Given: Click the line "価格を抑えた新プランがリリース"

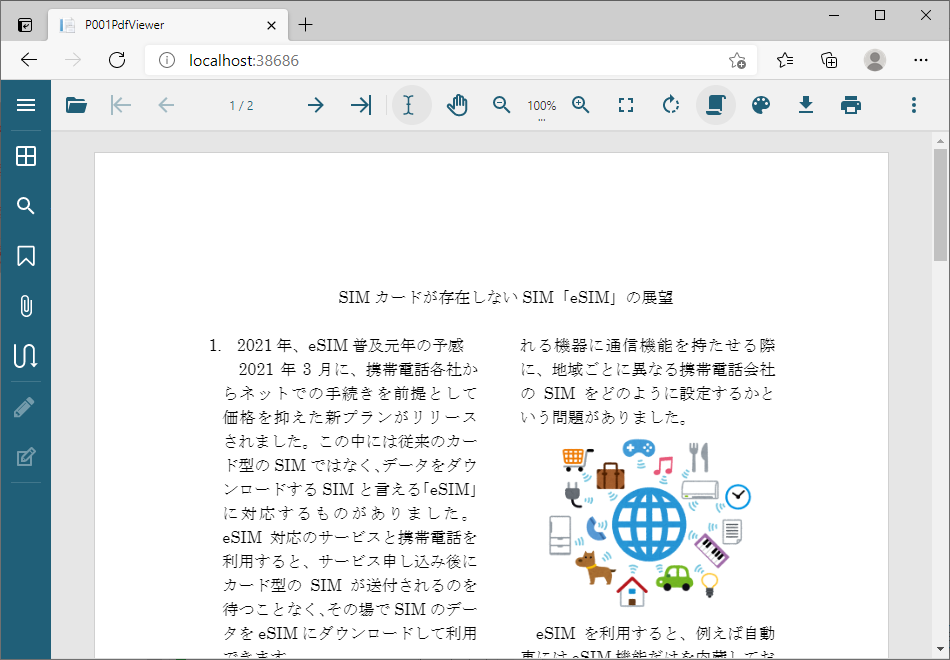Looking at the screenshot, I should click(350, 417).
